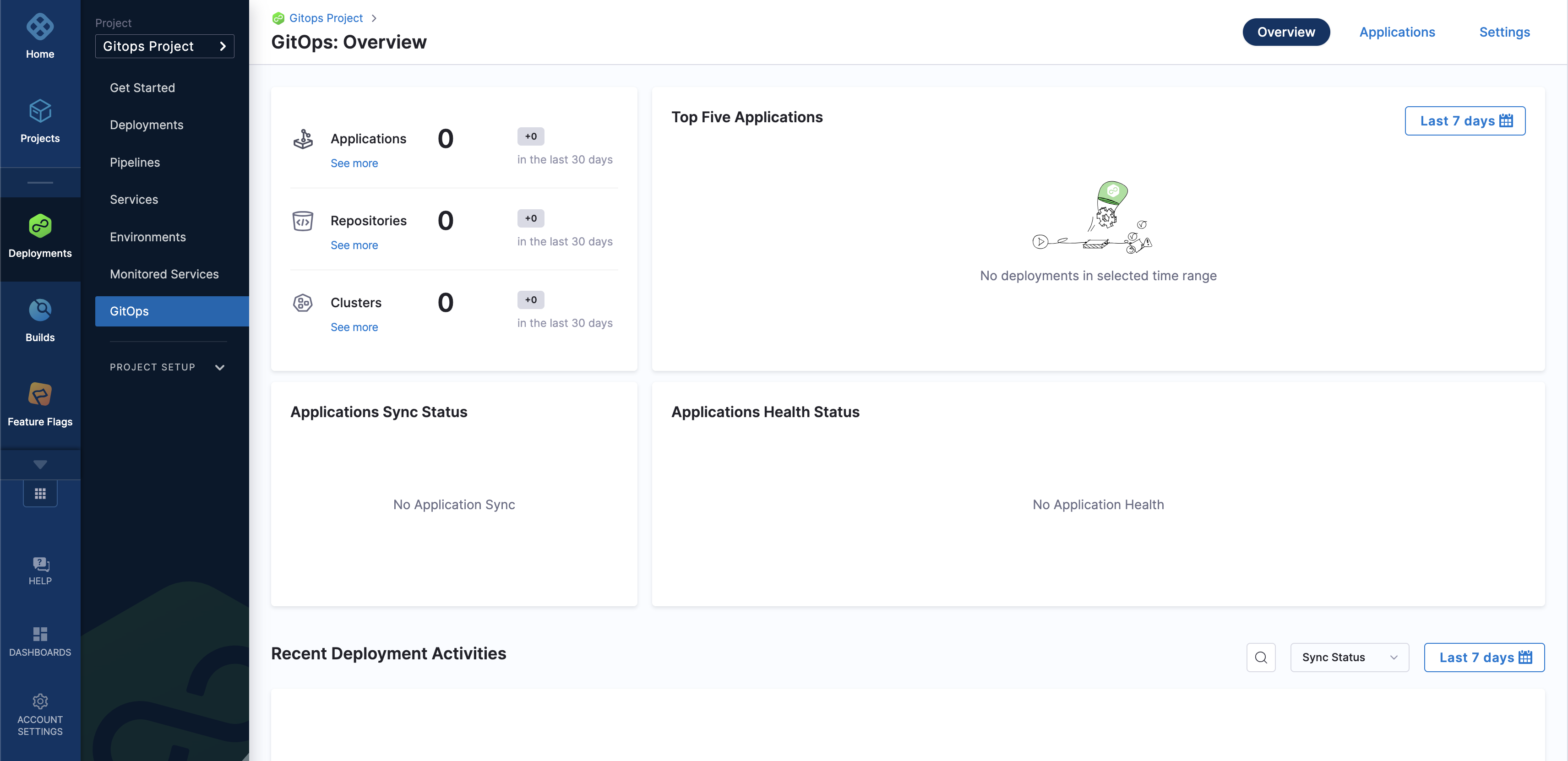Click the Account Settings gear icon
The width and height of the screenshot is (1568, 761).
tap(39, 701)
